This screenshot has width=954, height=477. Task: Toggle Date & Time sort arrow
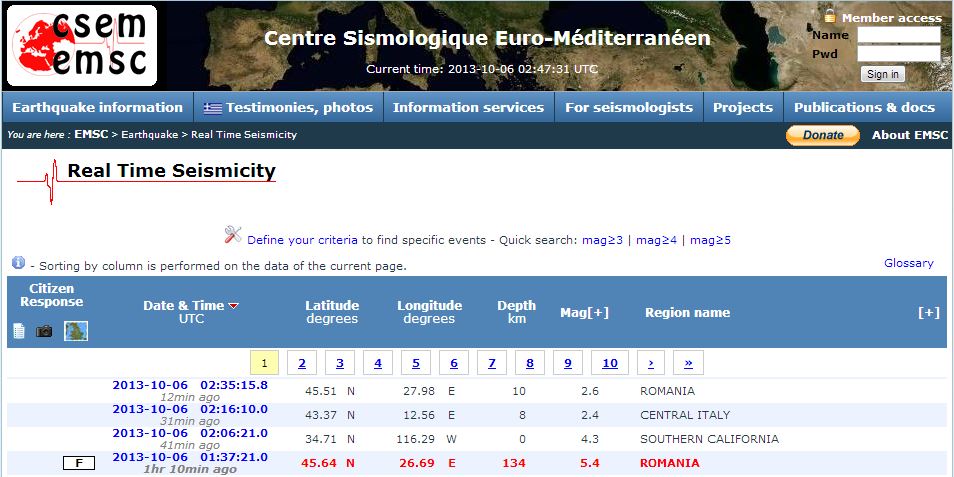(x=234, y=306)
